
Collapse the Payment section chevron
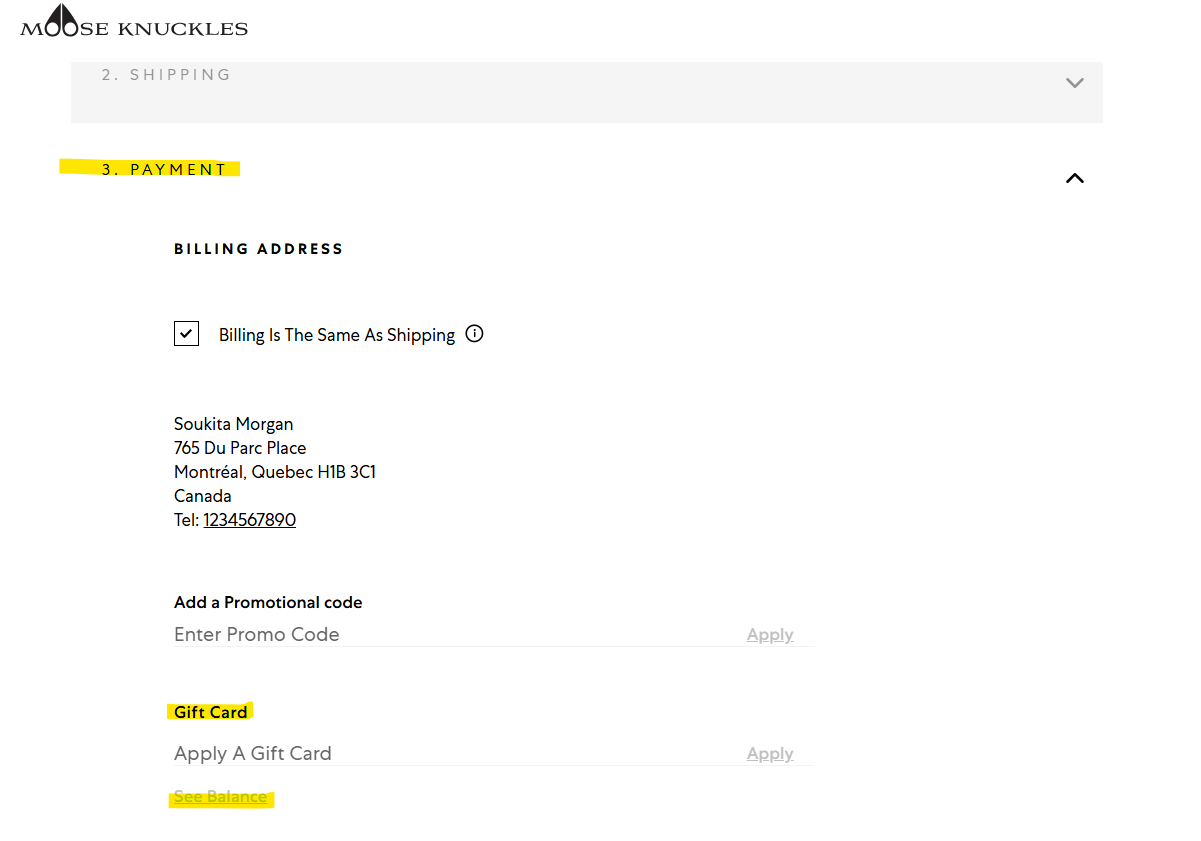coord(1075,178)
